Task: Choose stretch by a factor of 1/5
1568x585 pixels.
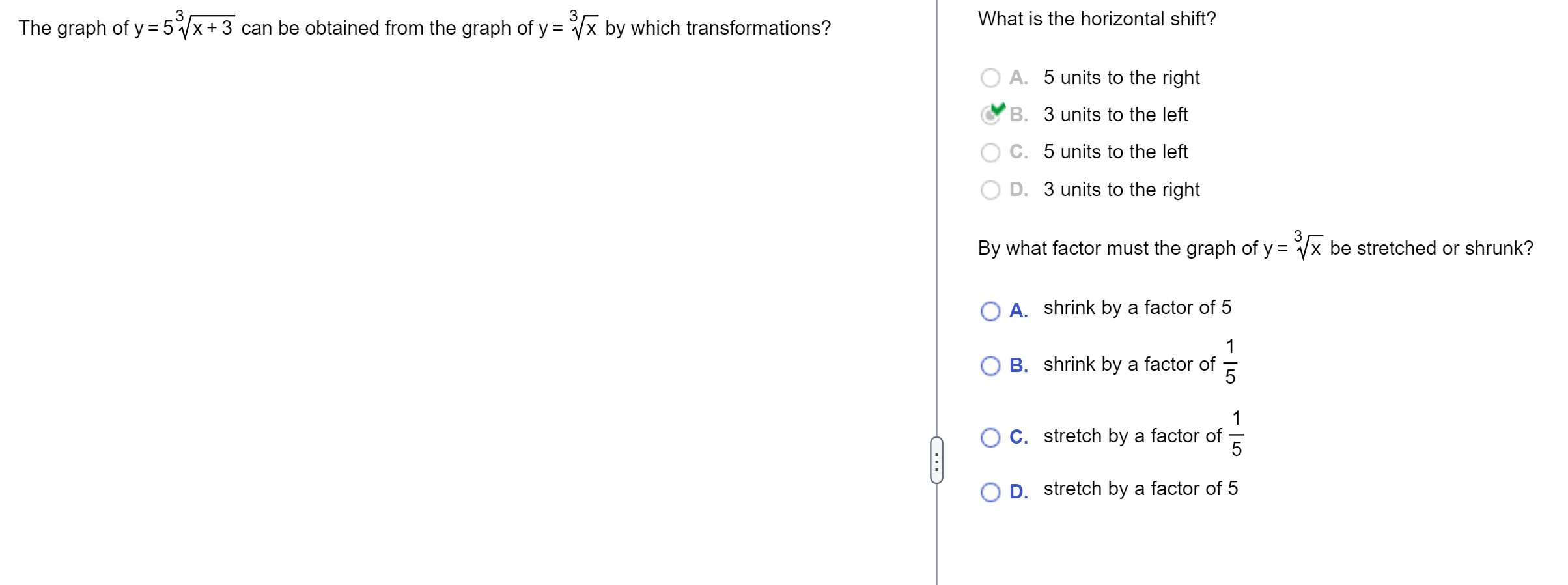Action: tap(990, 437)
